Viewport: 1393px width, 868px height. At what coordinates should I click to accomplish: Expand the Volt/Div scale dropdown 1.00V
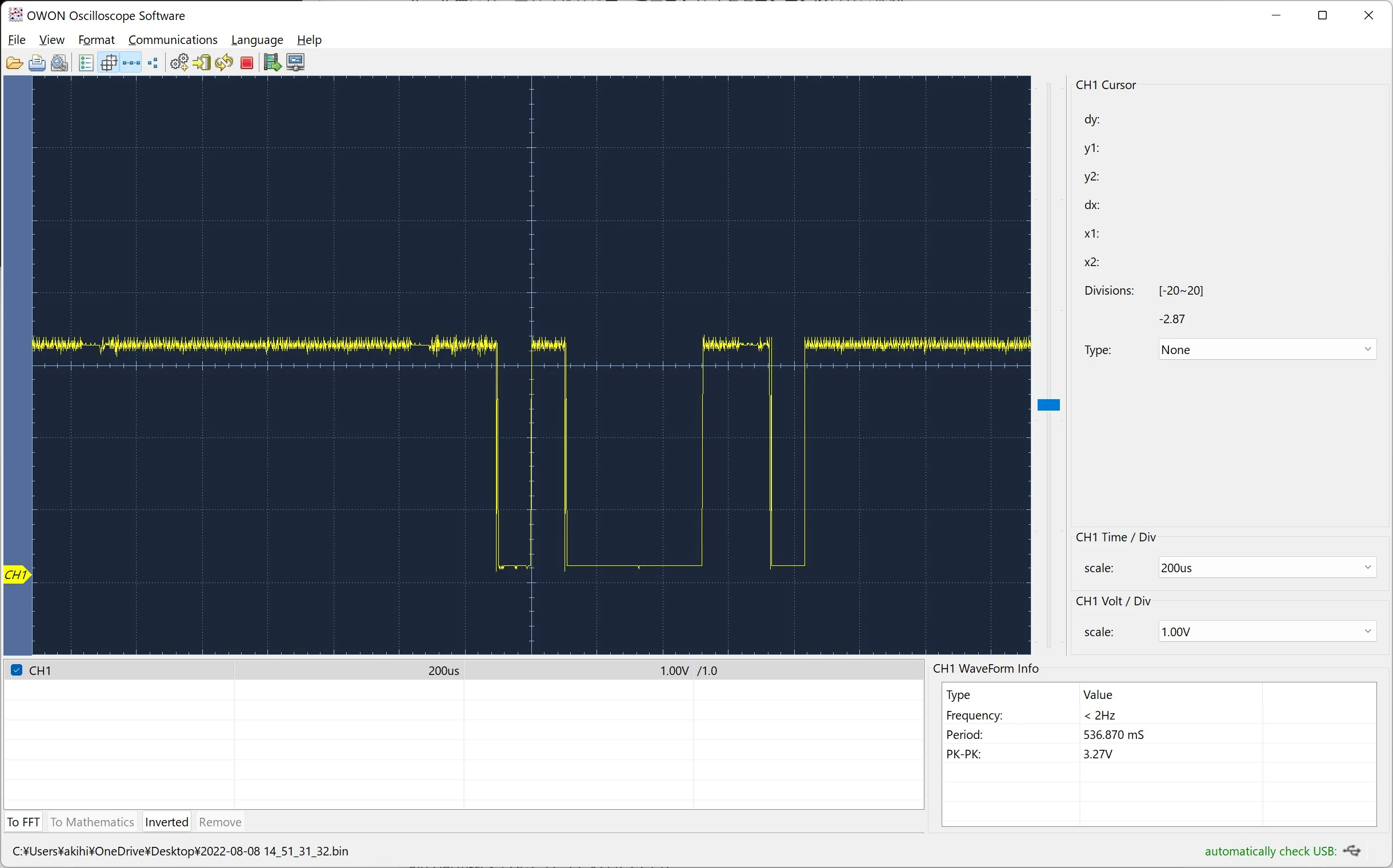[x=1267, y=632]
